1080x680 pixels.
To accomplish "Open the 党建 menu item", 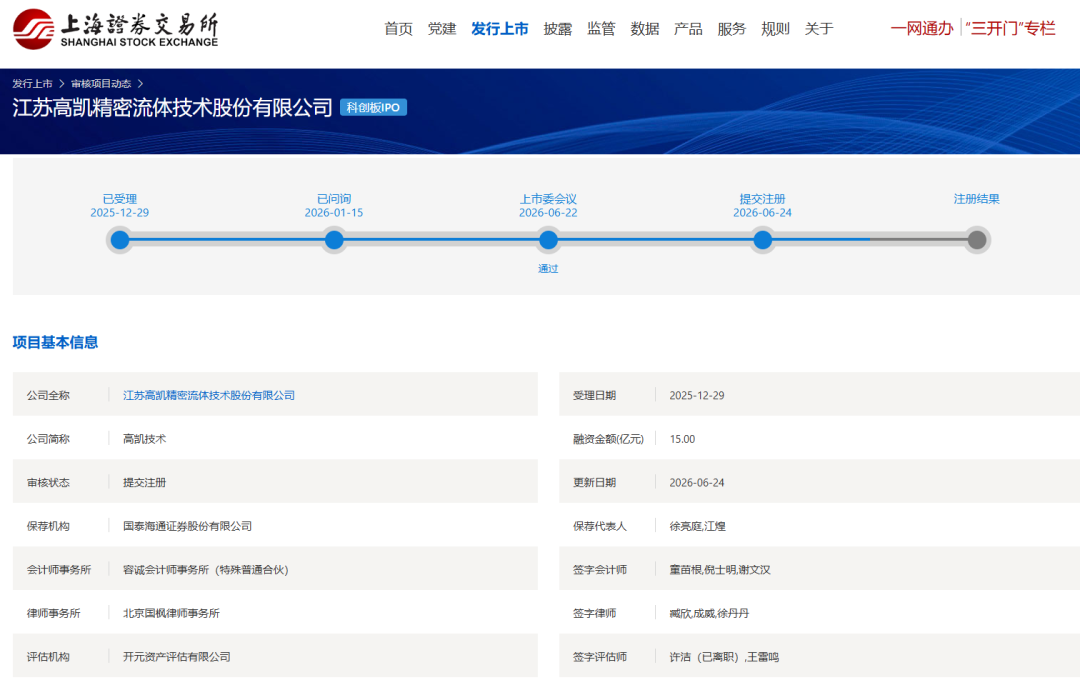I will coord(442,29).
